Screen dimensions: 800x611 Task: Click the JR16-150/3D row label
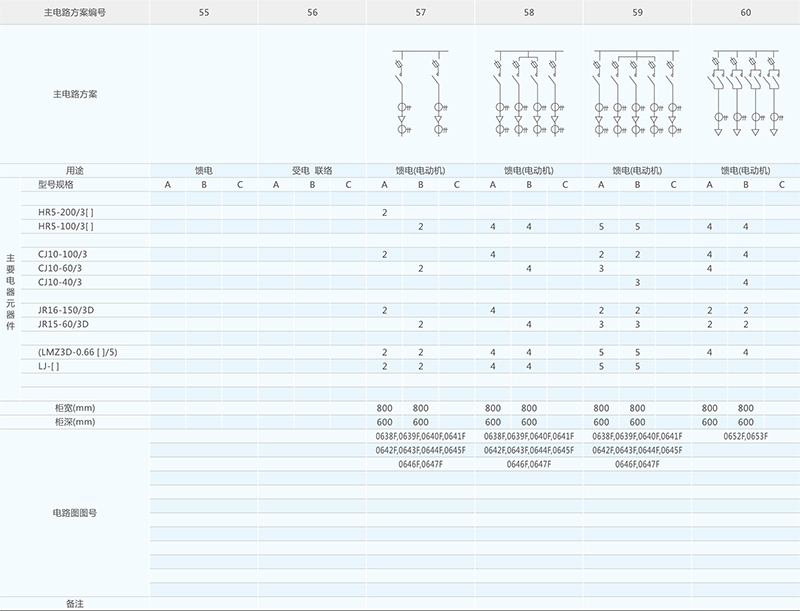(x=63, y=311)
